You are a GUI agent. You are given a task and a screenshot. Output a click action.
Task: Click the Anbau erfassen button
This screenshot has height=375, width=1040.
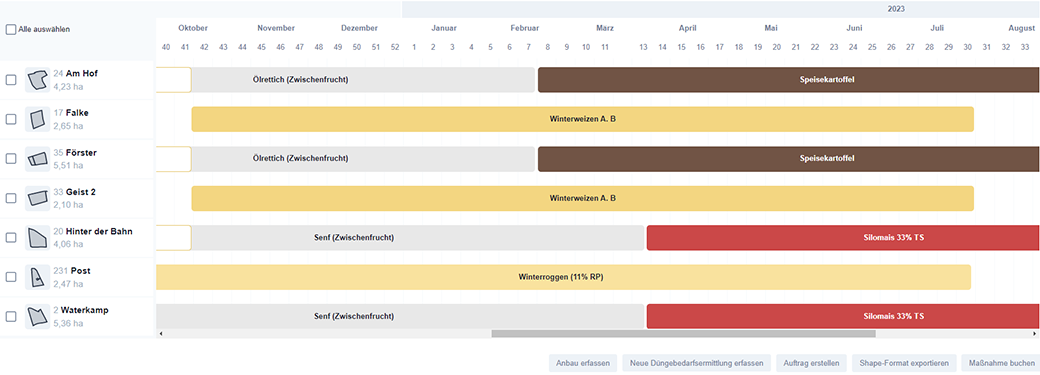tap(583, 363)
